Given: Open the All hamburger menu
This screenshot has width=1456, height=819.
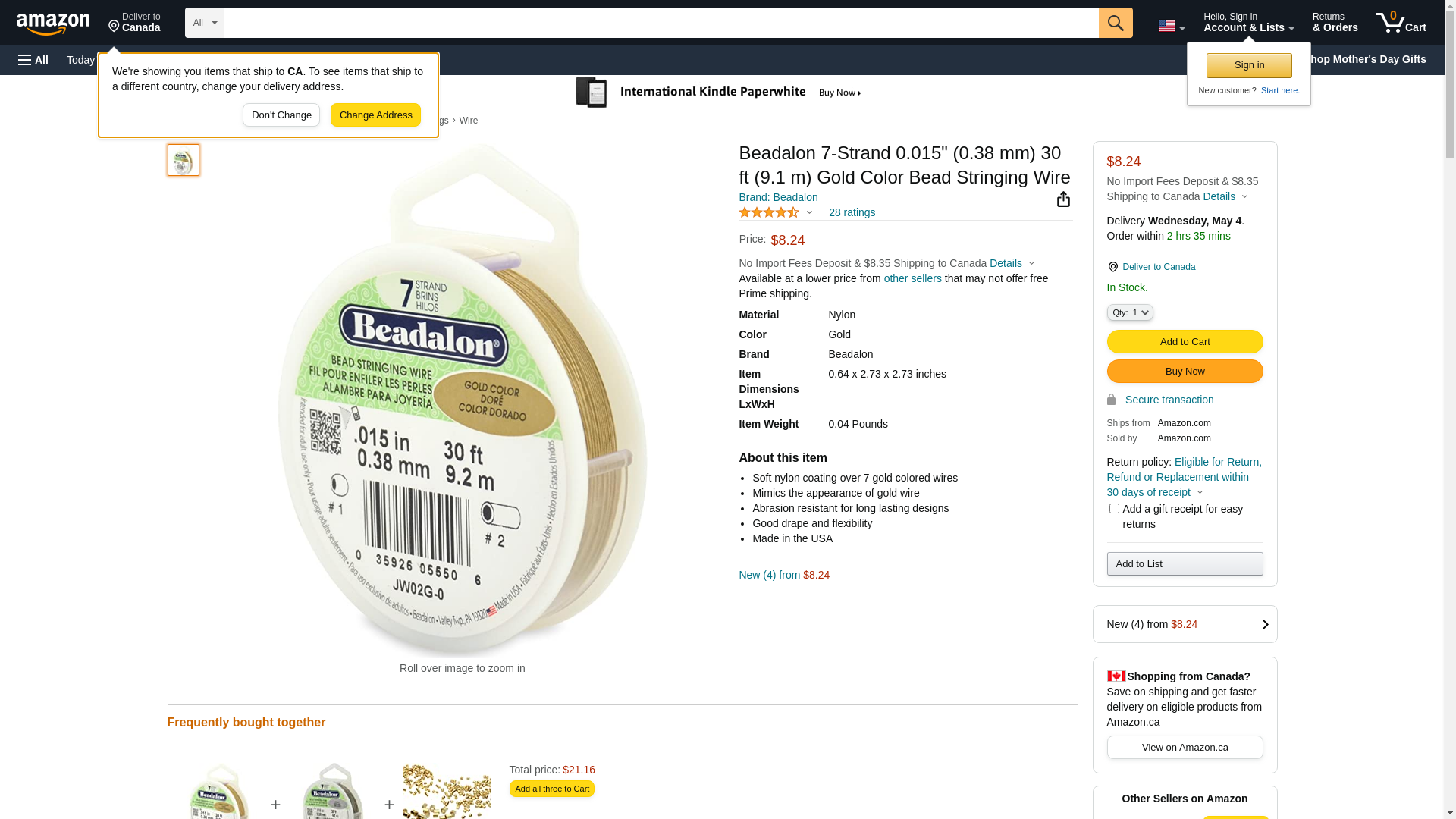Looking at the screenshot, I should click(x=33, y=60).
